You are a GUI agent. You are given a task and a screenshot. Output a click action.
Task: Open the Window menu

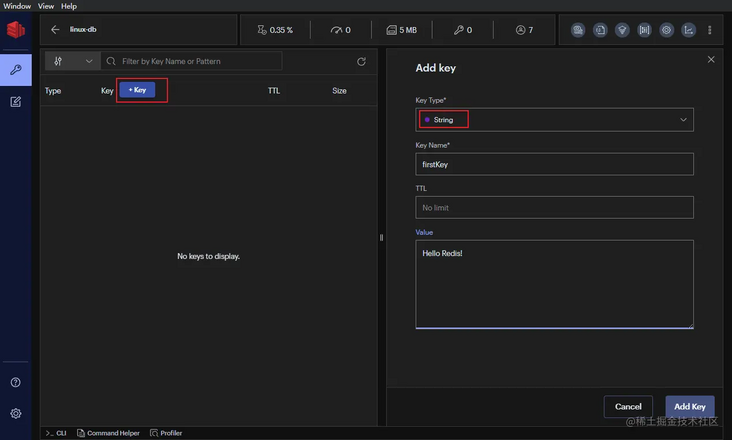click(17, 6)
